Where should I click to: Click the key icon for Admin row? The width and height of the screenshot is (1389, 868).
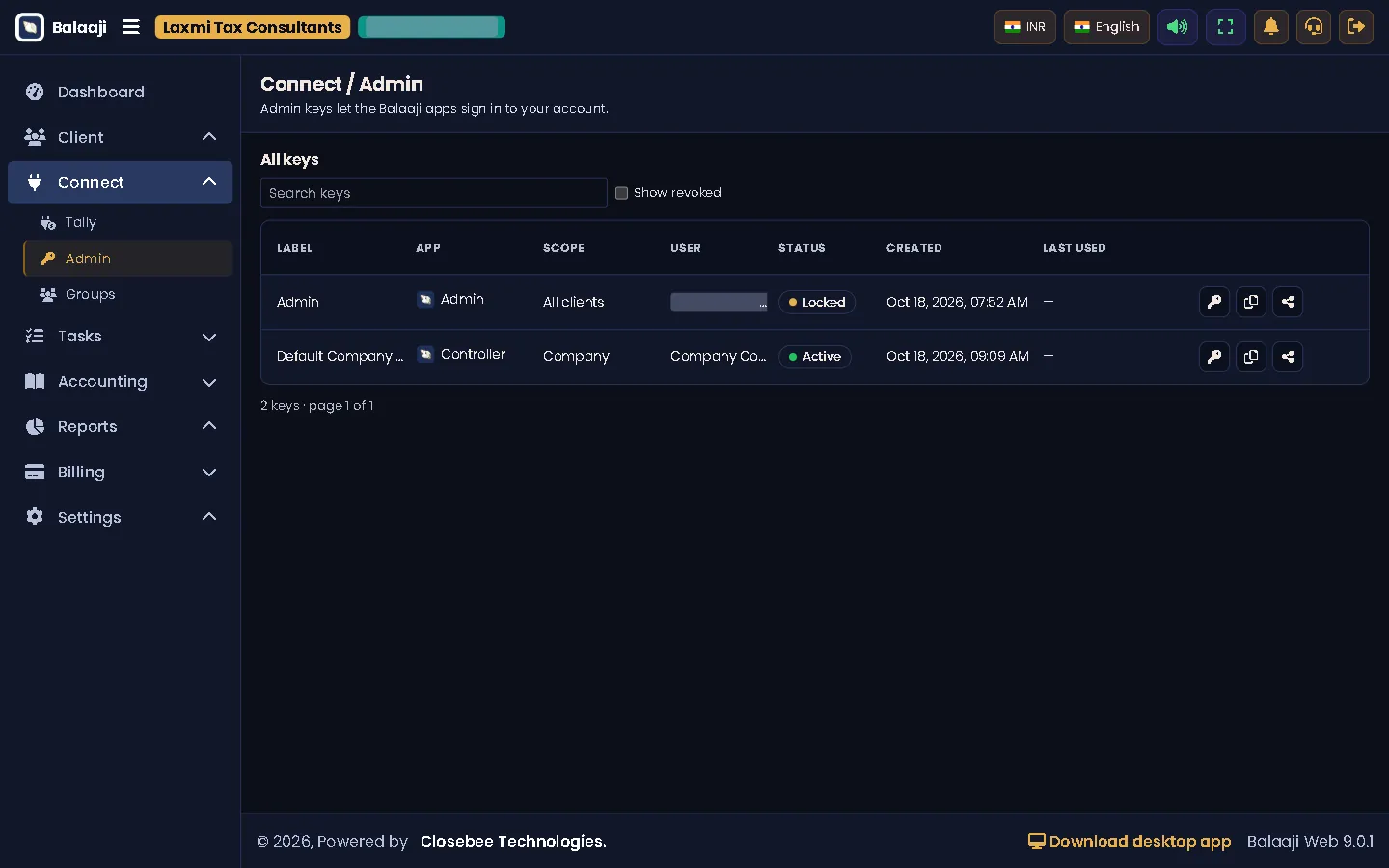[1213, 302]
